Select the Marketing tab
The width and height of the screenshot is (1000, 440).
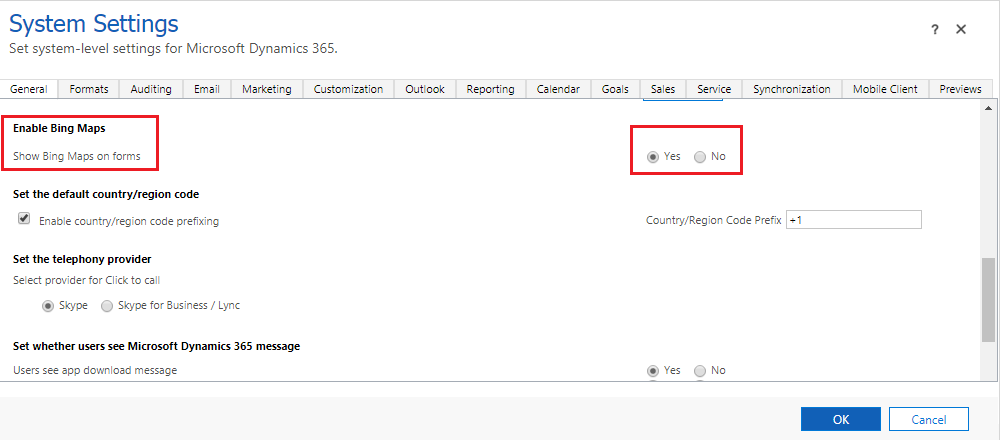(x=267, y=89)
